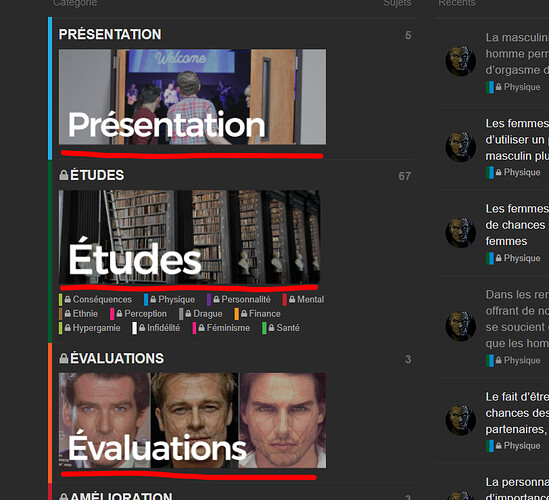Click the orange Finance color badge
The image size is (549, 500).
(x=237, y=314)
